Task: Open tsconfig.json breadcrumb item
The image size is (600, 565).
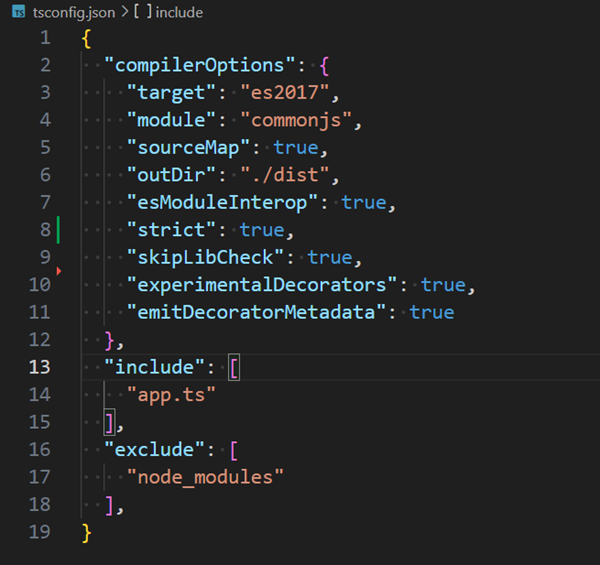Action: pos(74,13)
